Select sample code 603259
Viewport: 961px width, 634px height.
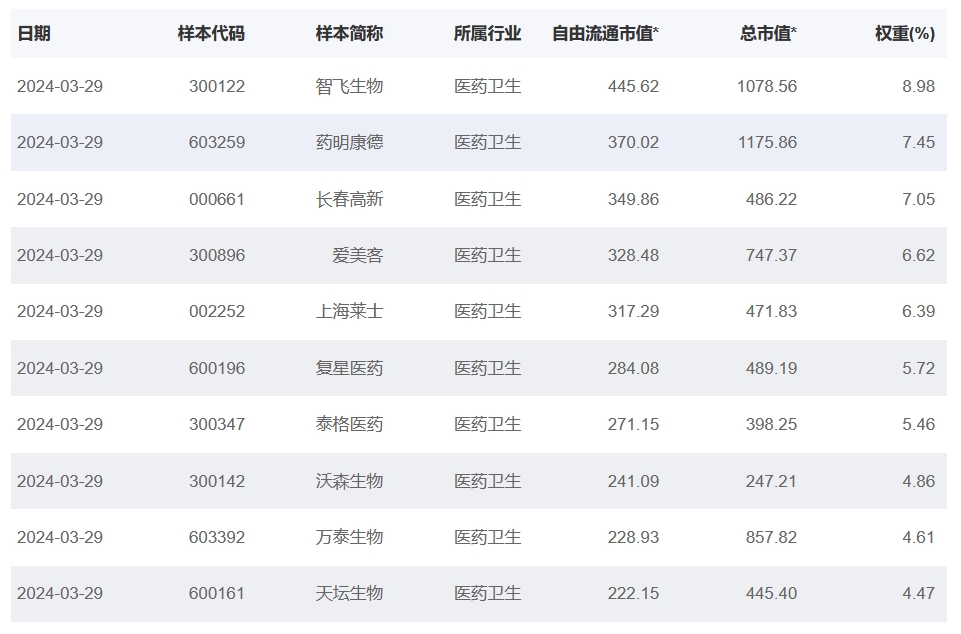click(217, 142)
